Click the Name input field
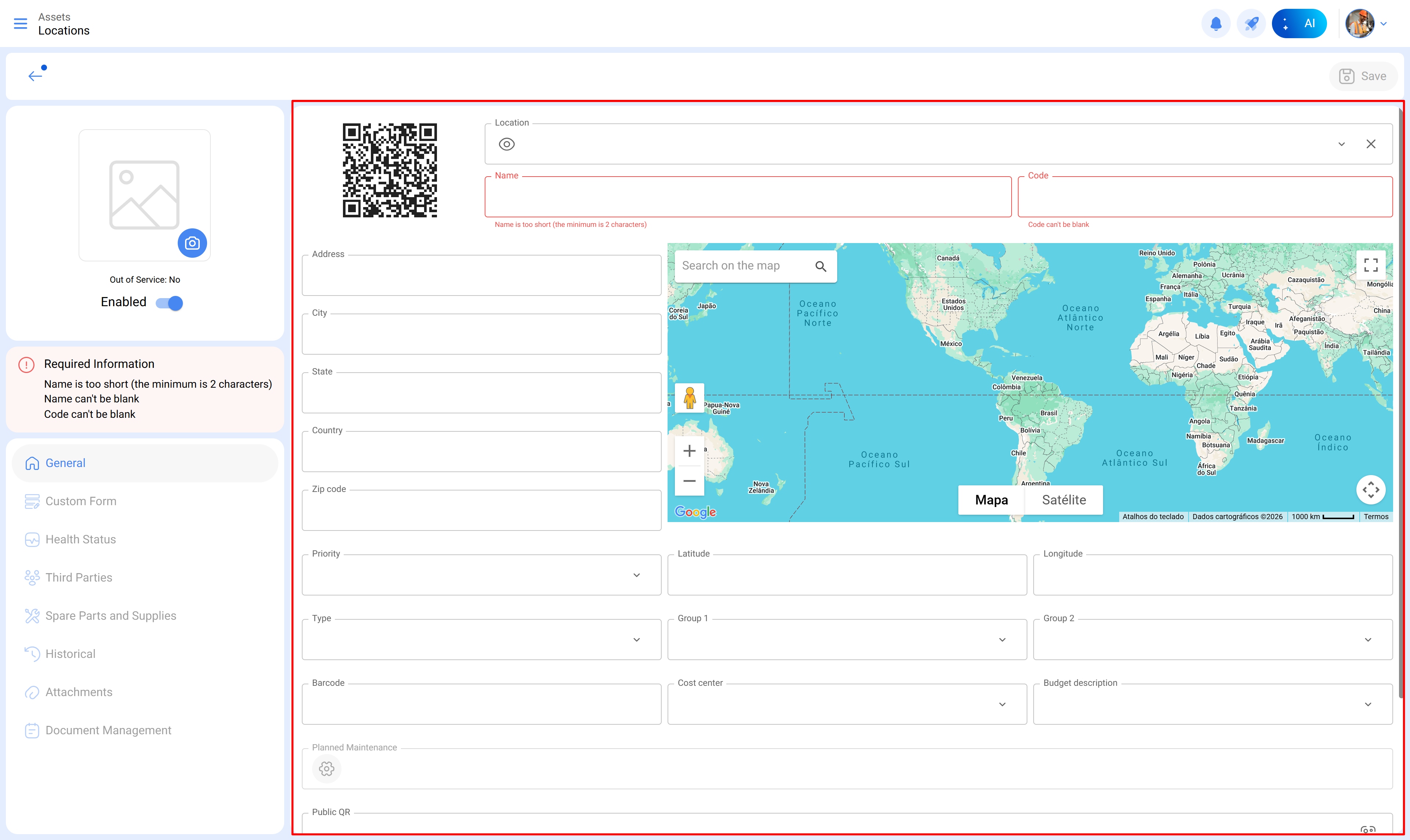The width and height of the screenshot is (1410, 840). (747, 197)
